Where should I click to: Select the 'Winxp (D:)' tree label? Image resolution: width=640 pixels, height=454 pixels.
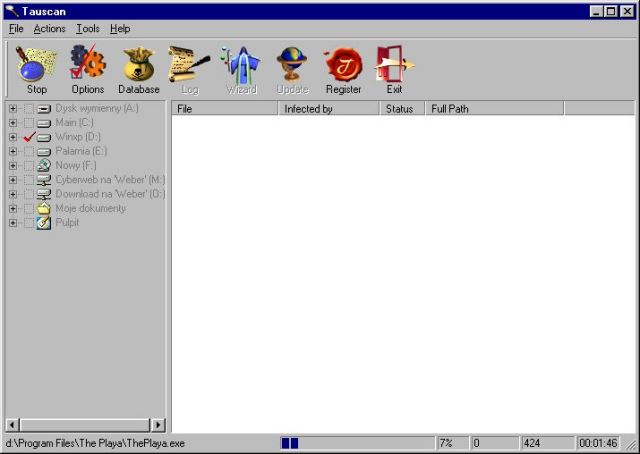tap(78, 137)
